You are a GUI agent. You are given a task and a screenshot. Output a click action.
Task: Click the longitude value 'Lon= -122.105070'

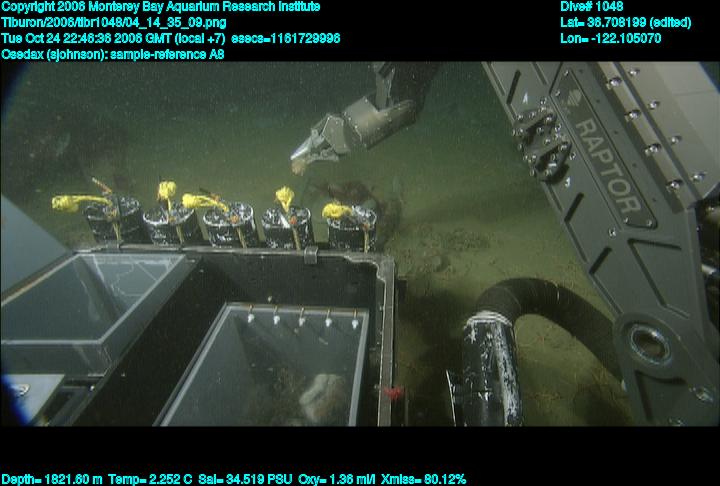610,39
